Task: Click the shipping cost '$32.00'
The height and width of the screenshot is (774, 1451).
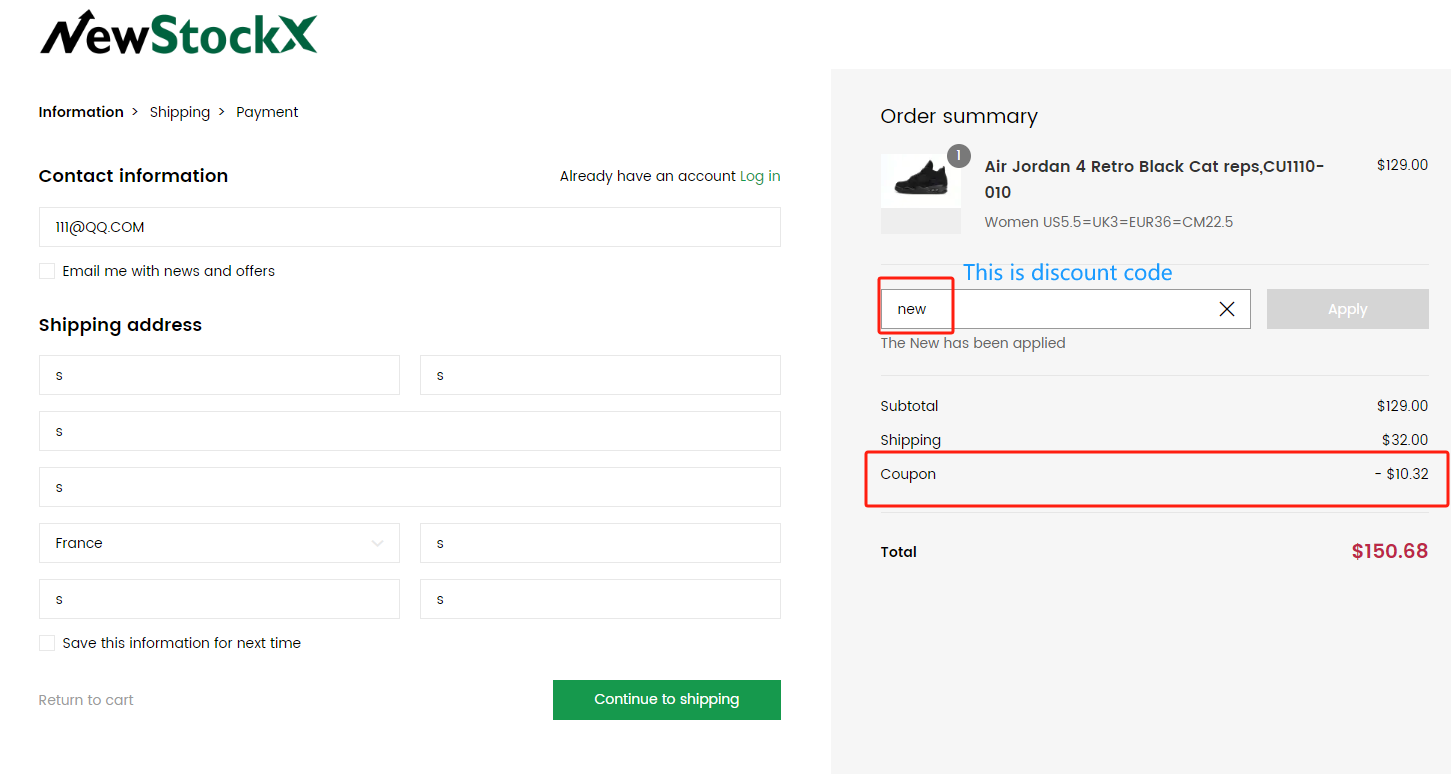Action: (1405, 440)
